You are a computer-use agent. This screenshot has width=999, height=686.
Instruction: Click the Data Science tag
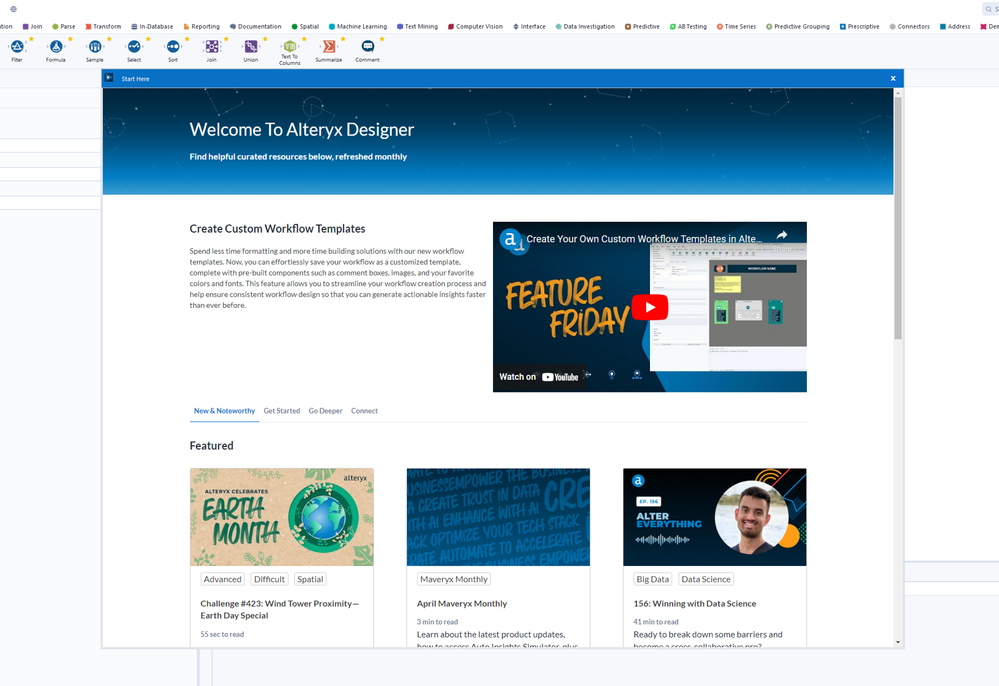706,579
